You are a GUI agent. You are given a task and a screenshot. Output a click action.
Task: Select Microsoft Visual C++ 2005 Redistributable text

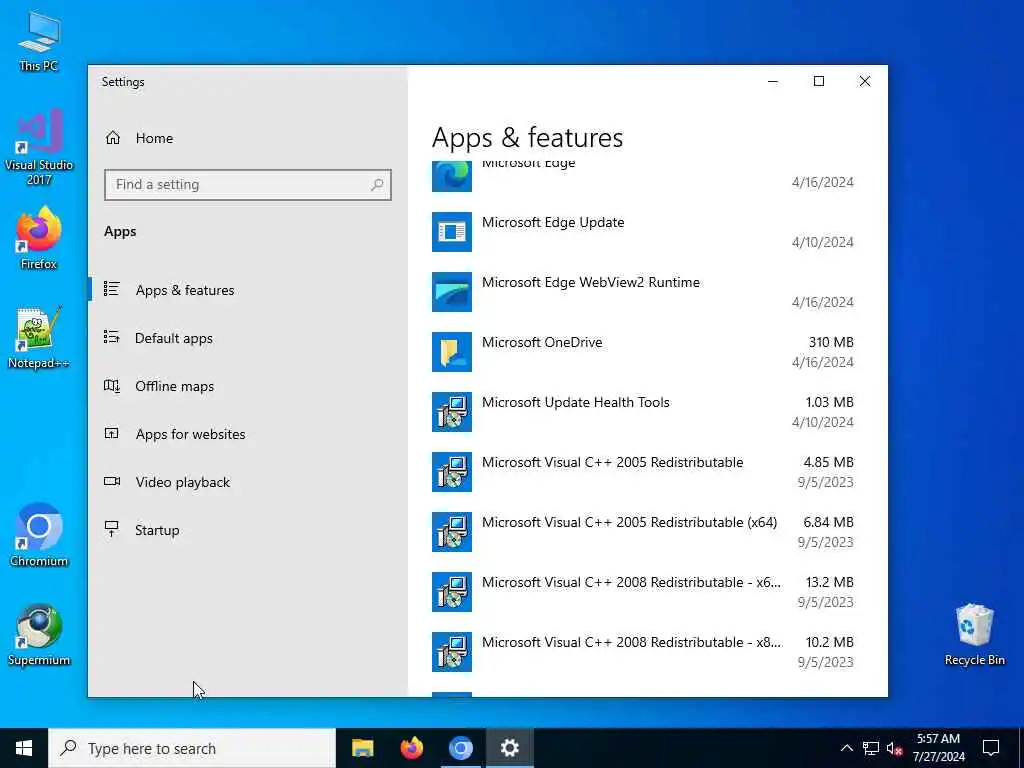(x=613, y=462)
